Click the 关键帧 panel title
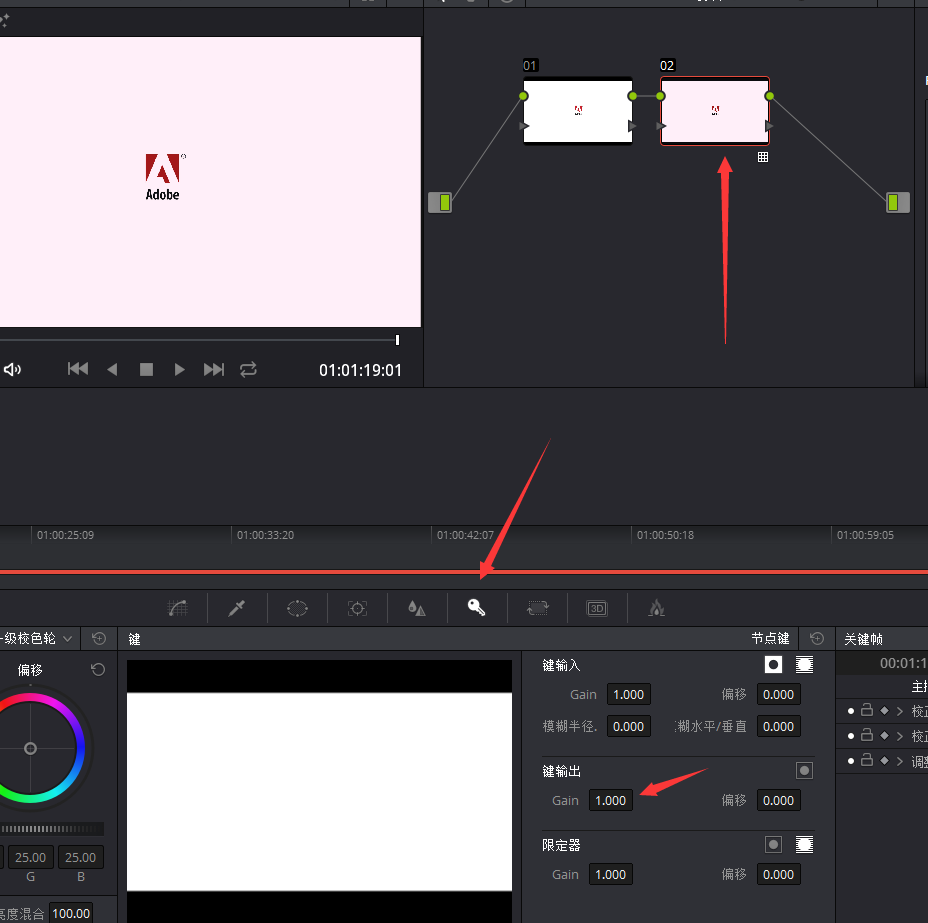 [863, 639]
